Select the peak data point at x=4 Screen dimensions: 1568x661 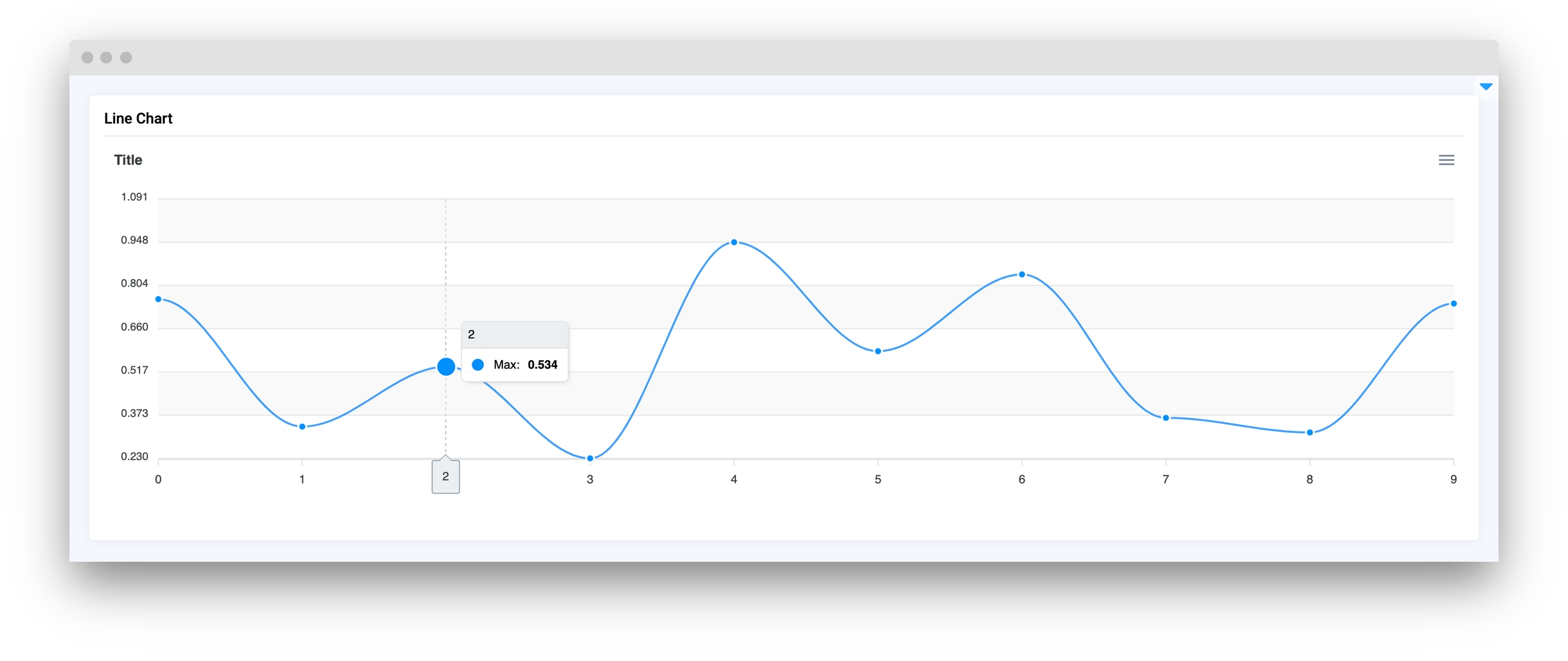point(734,242)
